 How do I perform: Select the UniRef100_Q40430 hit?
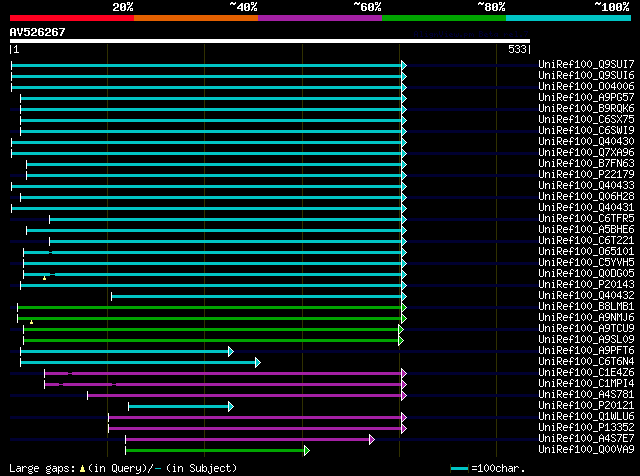click(x=586, y=141)
